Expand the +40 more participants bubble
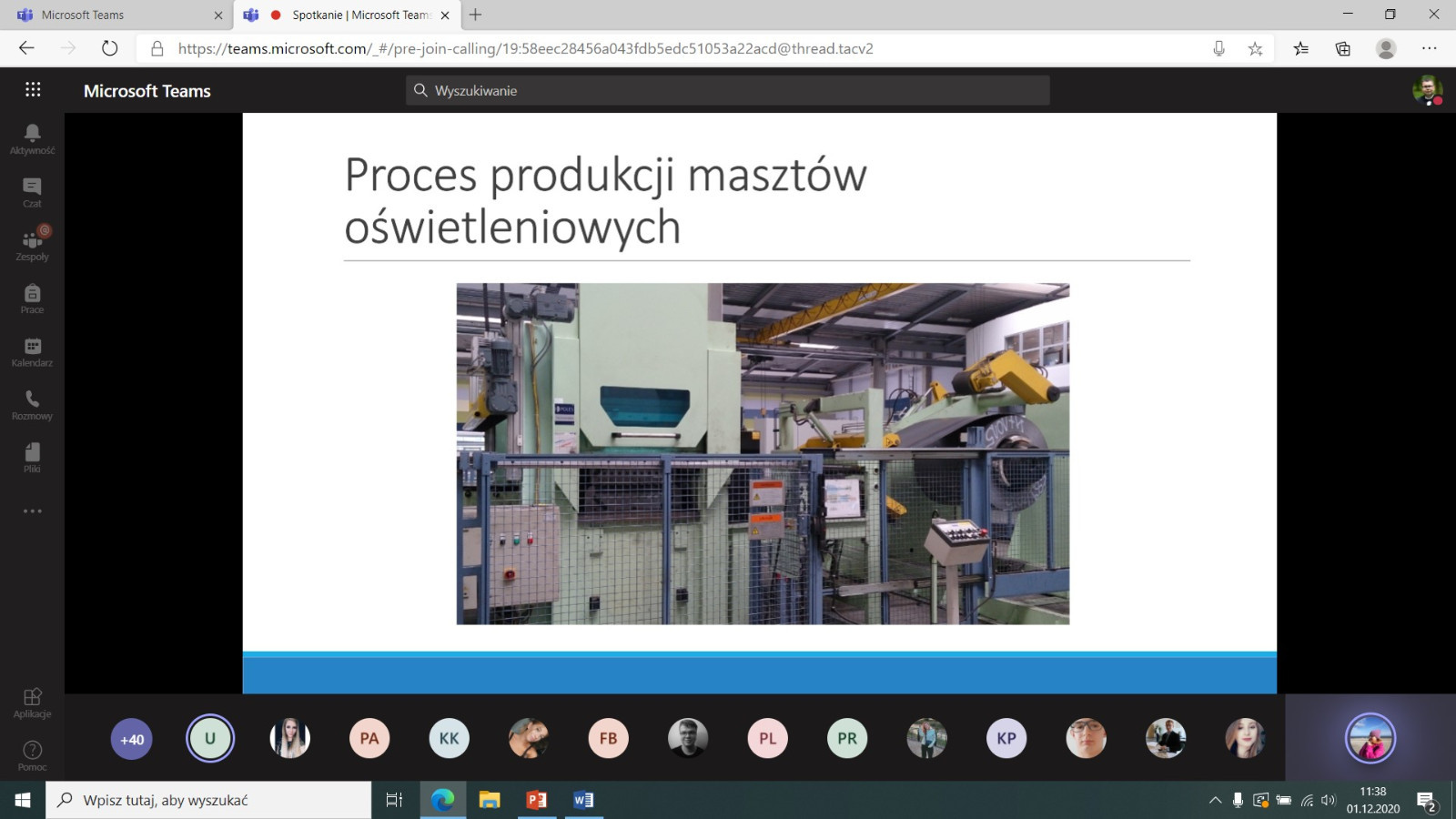 click(x=132, y=739)
